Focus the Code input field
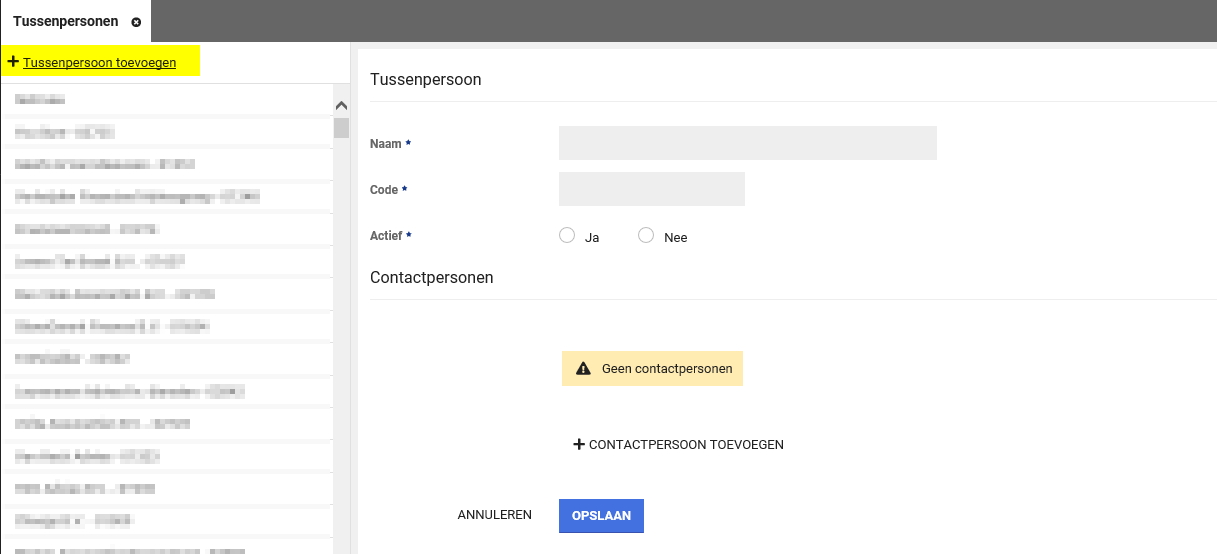 (x=651, y=189)
